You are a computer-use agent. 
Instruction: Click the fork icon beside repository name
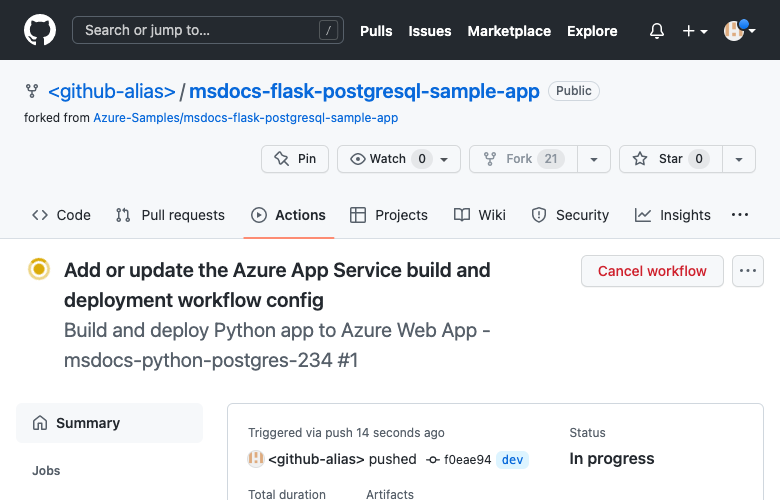point(32,91)
